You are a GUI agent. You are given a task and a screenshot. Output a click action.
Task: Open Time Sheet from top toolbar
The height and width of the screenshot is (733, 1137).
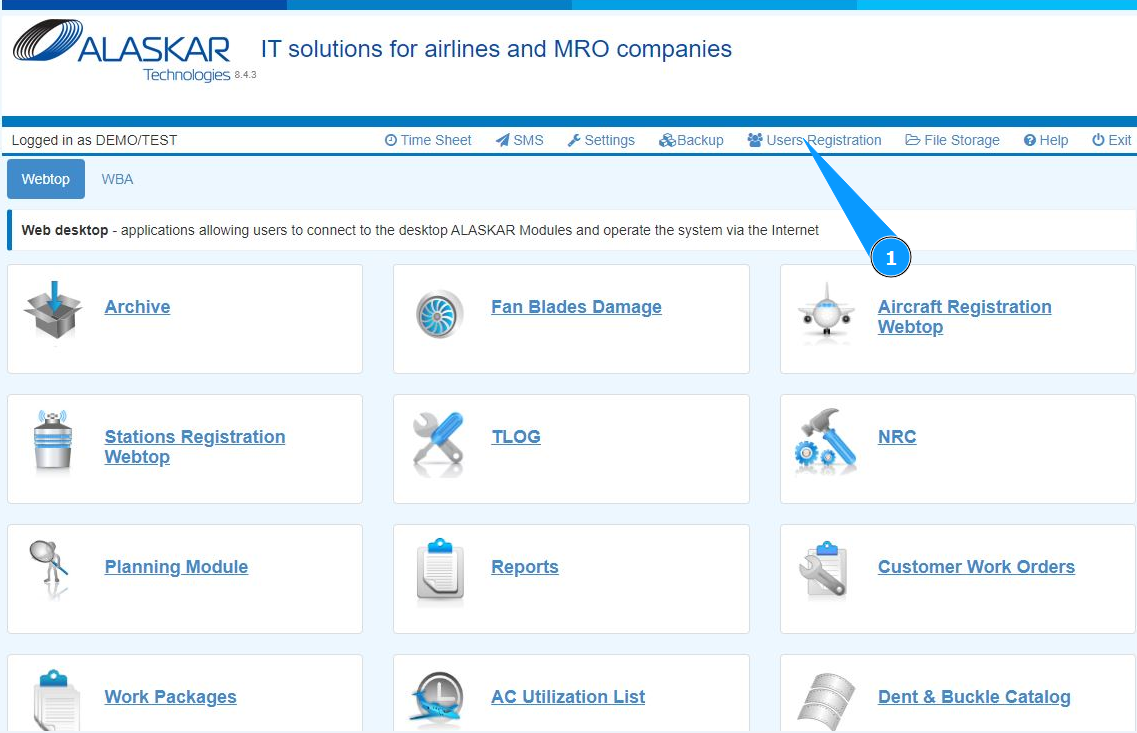[x=428, y=140]
